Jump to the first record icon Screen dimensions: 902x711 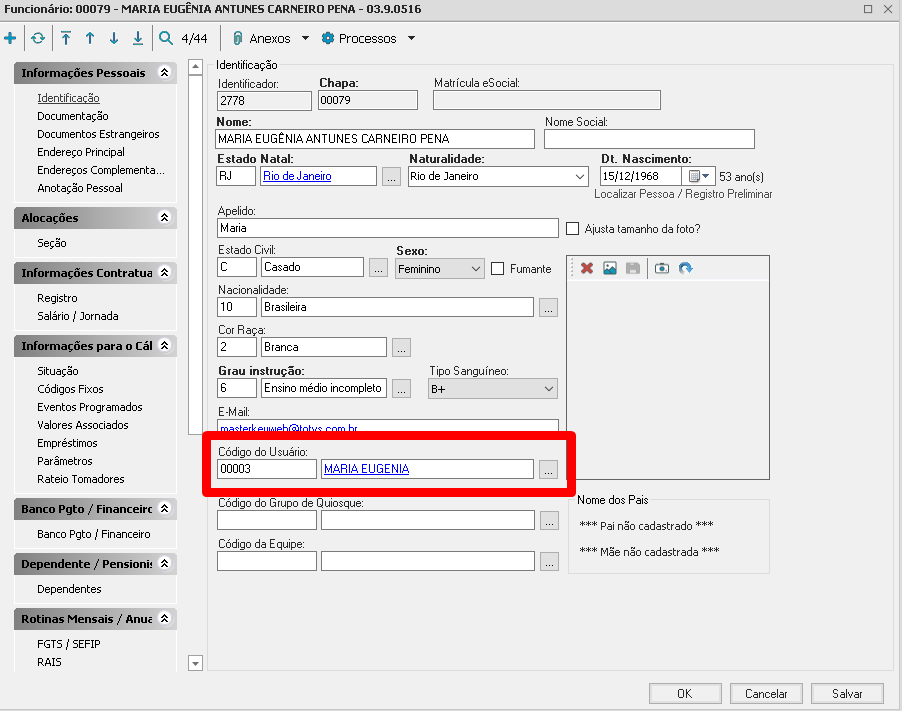point(65,38)
